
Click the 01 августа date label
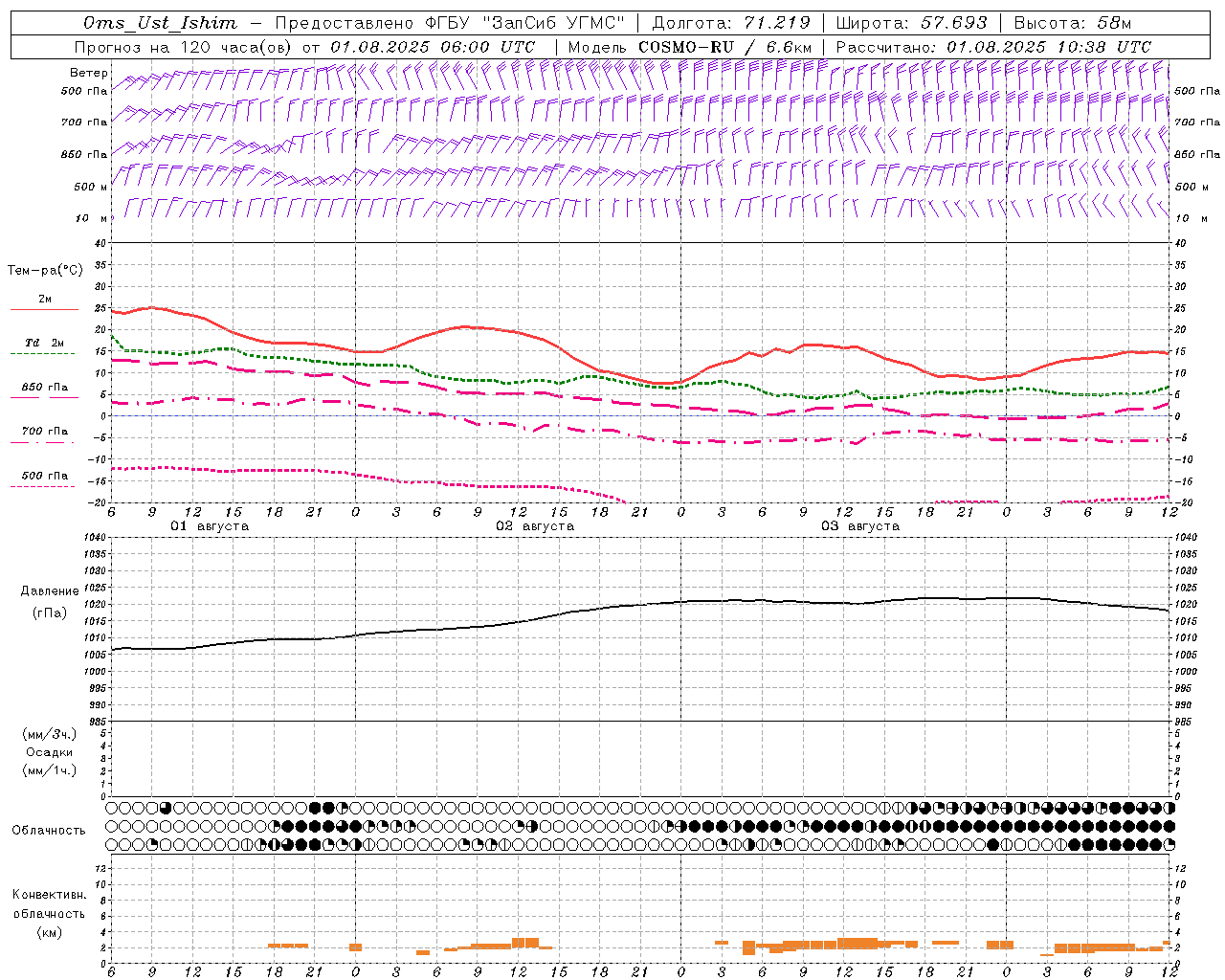tap(210, 526)
